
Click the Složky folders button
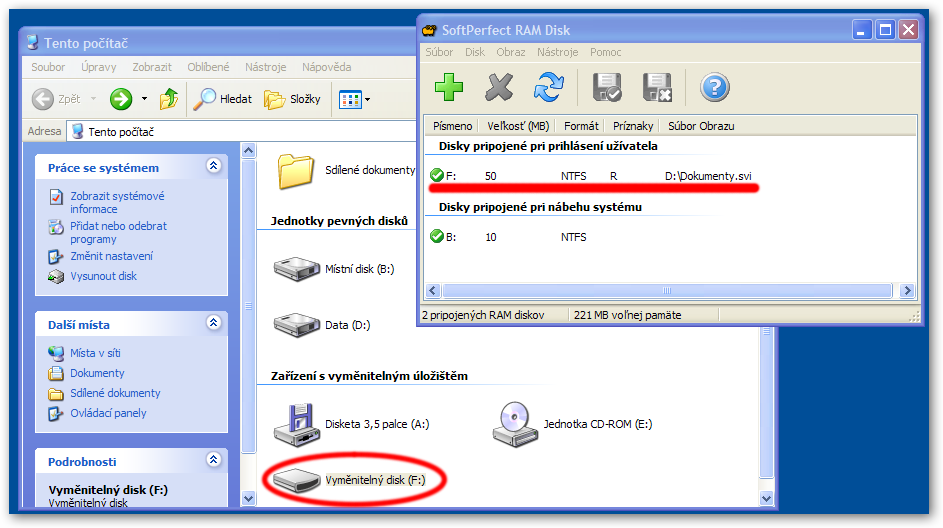tap(292, 99)
